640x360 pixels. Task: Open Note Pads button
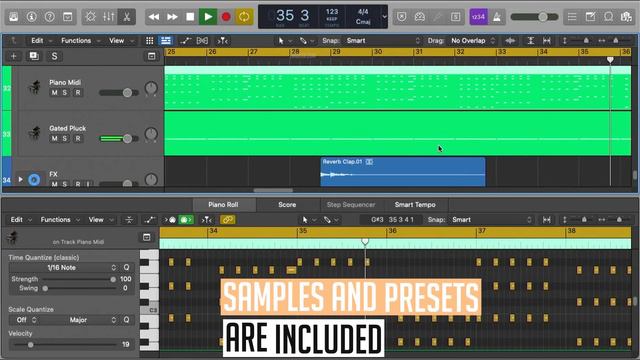[x=590, y=17]
